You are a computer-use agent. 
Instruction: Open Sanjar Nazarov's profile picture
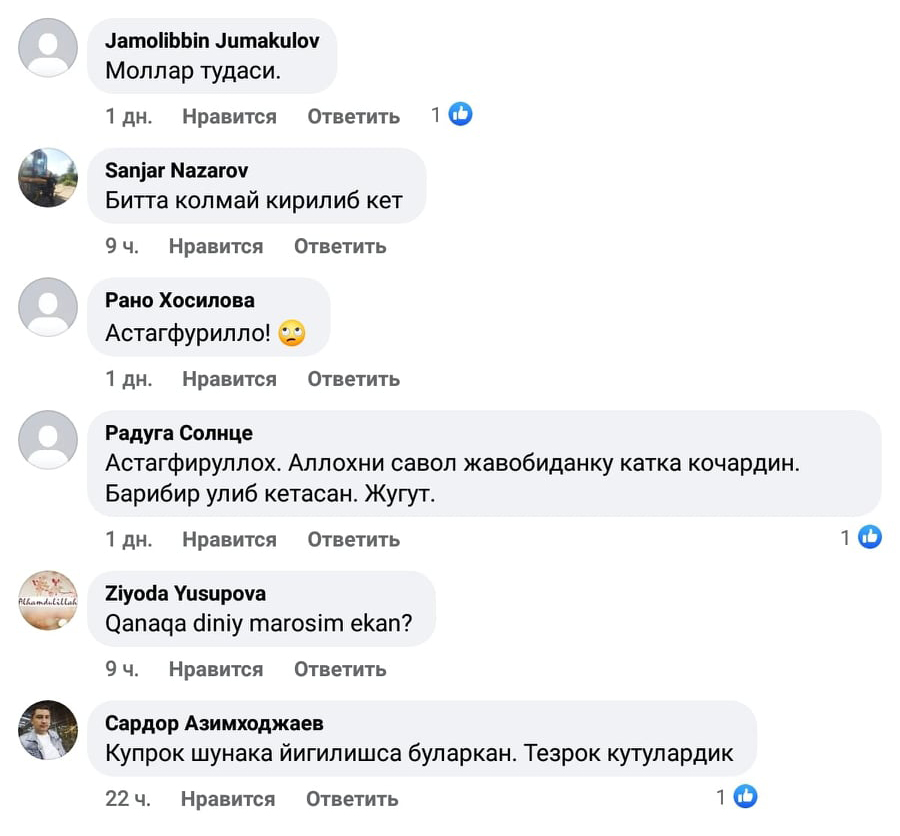click(x=48, y=177)
